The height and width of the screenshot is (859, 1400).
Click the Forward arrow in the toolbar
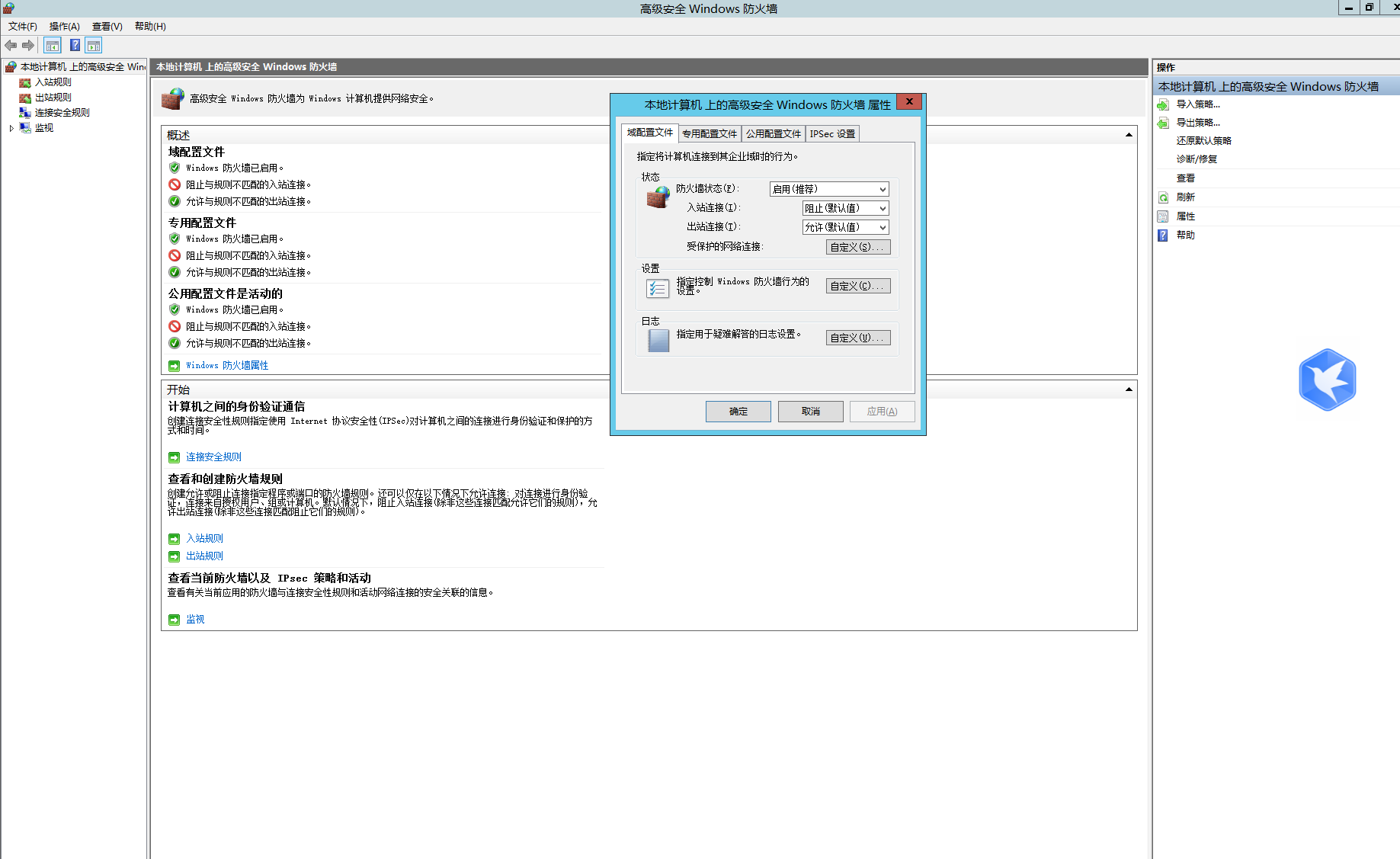(x=28, y=46)
